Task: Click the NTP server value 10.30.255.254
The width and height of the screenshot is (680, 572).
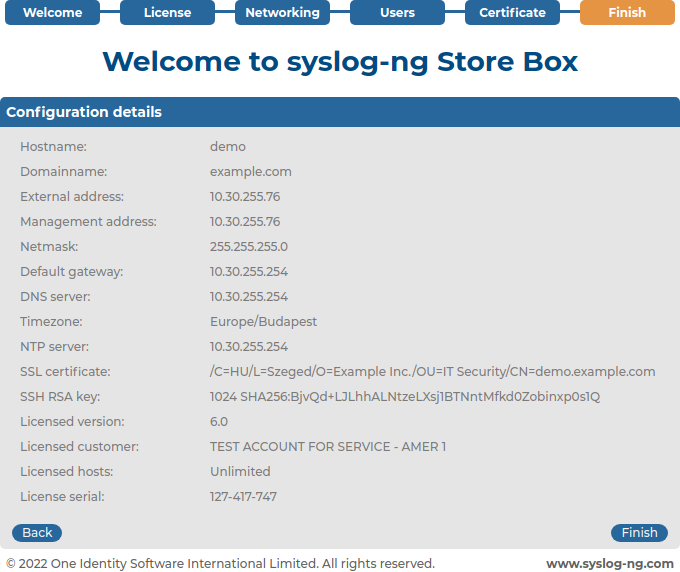Action: coord(249,347)
